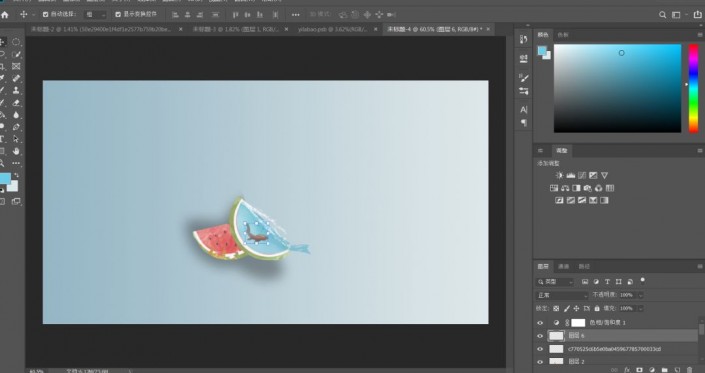Image resolution: width=705 pixels, height=373 pixels.
Task: Add a Levels adjustment
Action: pyautogui.click(x=571, y=175)
